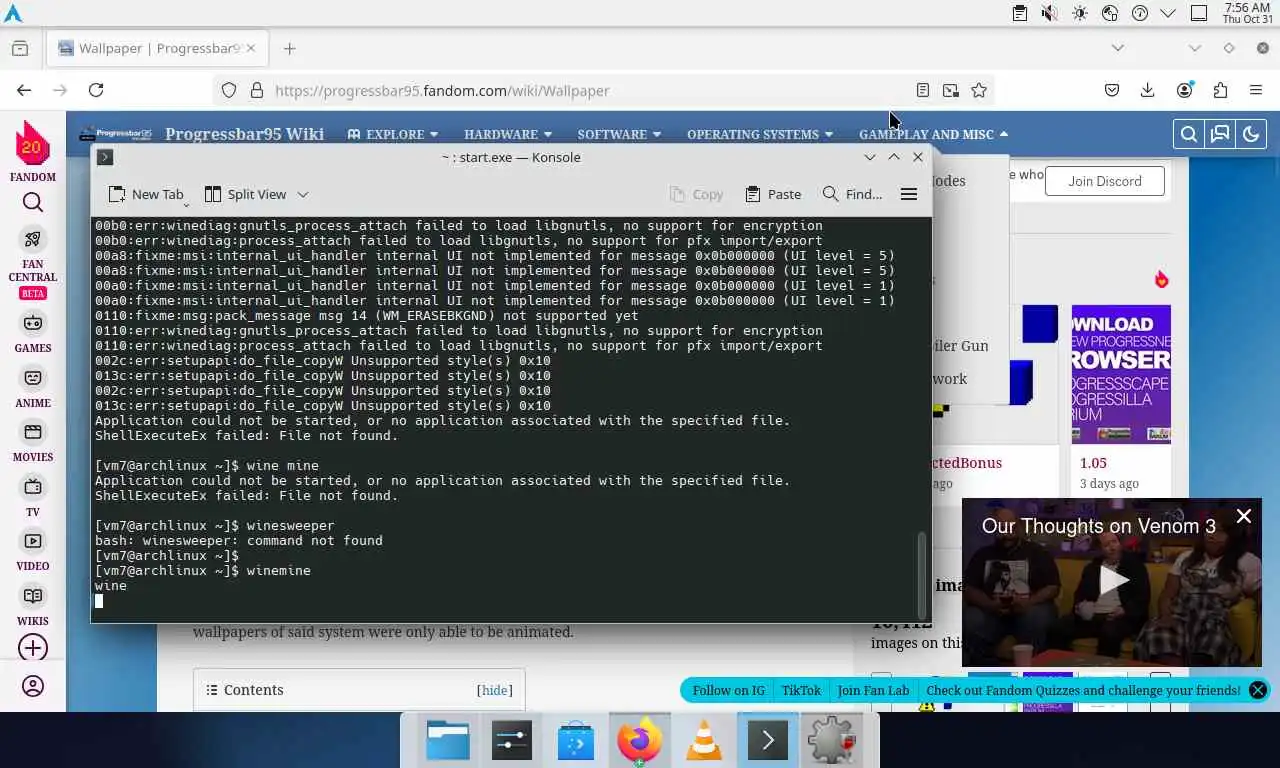The image size is (1280, 768).
Task: Select the Wallpaper | Progressbar95 tab
Action: pos(157,48)
